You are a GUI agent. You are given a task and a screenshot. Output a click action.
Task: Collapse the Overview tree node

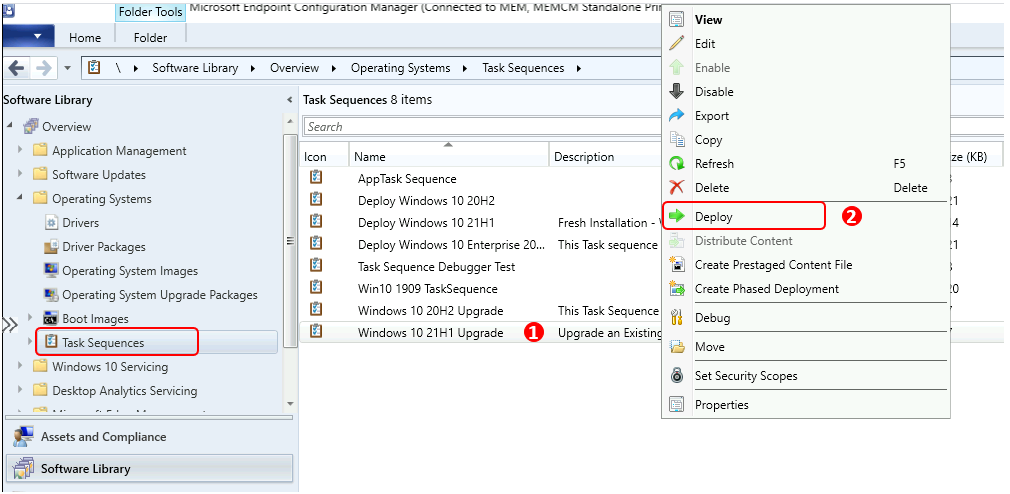(10, 126)
